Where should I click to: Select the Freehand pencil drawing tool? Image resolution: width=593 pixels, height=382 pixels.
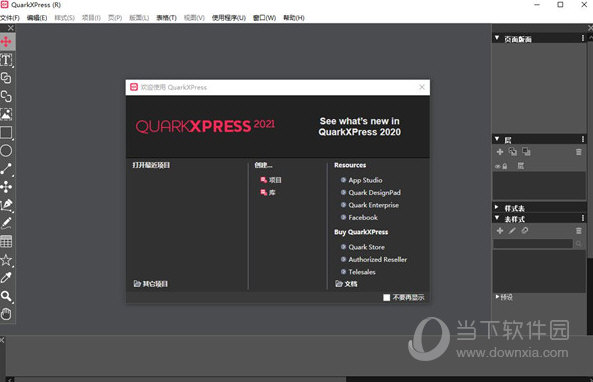[x=6, y=223]
